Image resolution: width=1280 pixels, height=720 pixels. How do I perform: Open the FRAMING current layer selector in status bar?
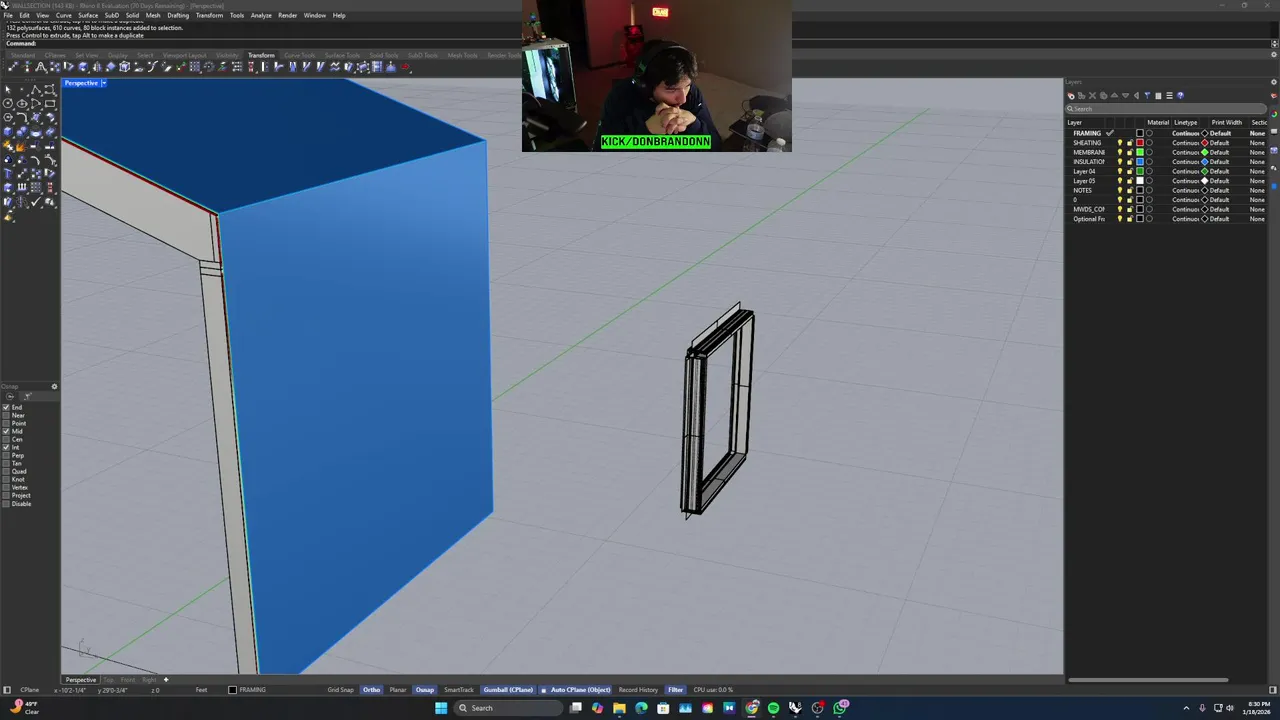tap(247, 690)
